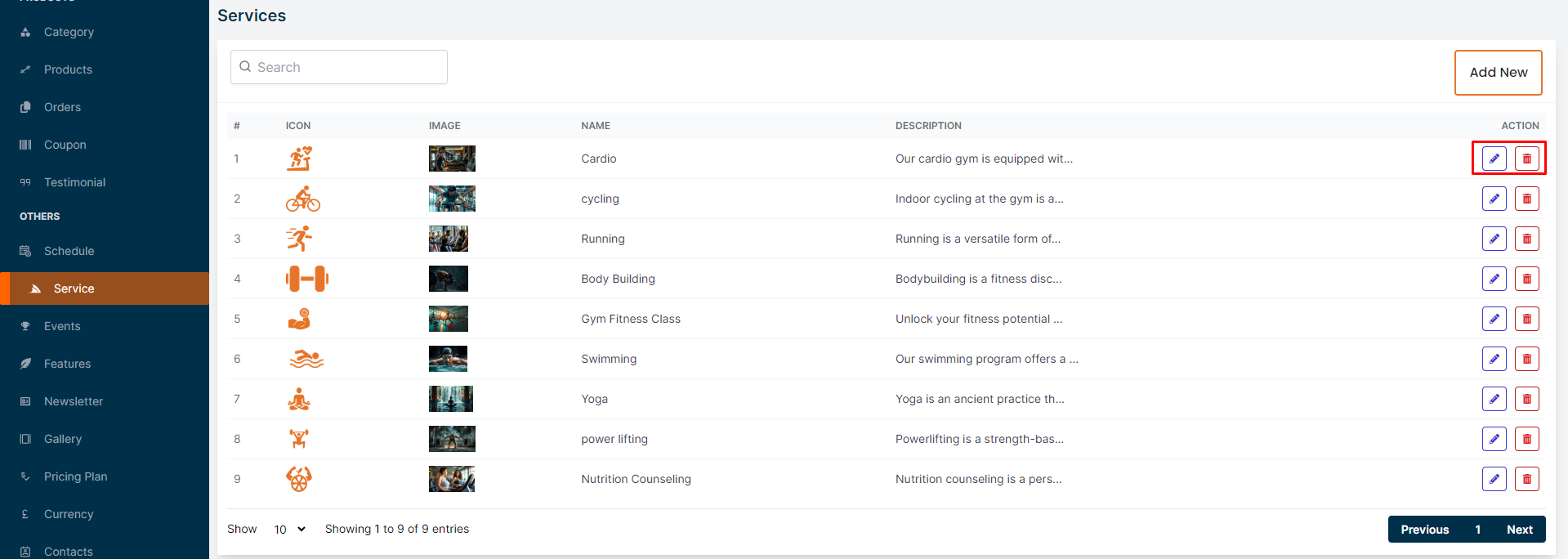
Task: Delete the power lifting service
Action: [1526, 439]
